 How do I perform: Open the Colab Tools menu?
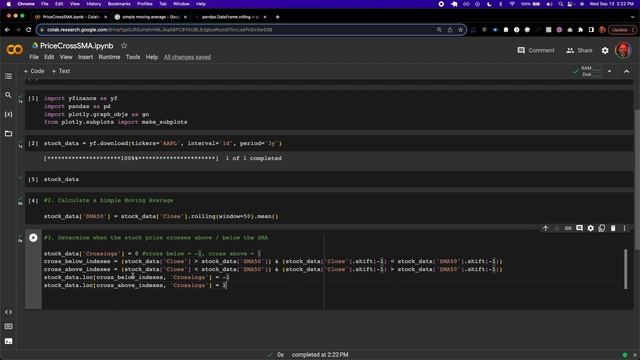[133, 57]
